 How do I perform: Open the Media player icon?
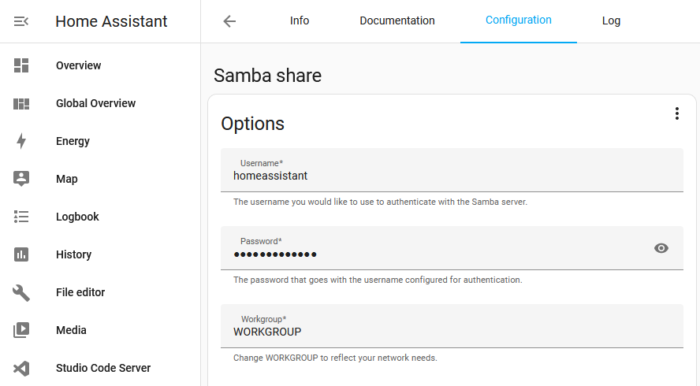[x=21, y=330]
